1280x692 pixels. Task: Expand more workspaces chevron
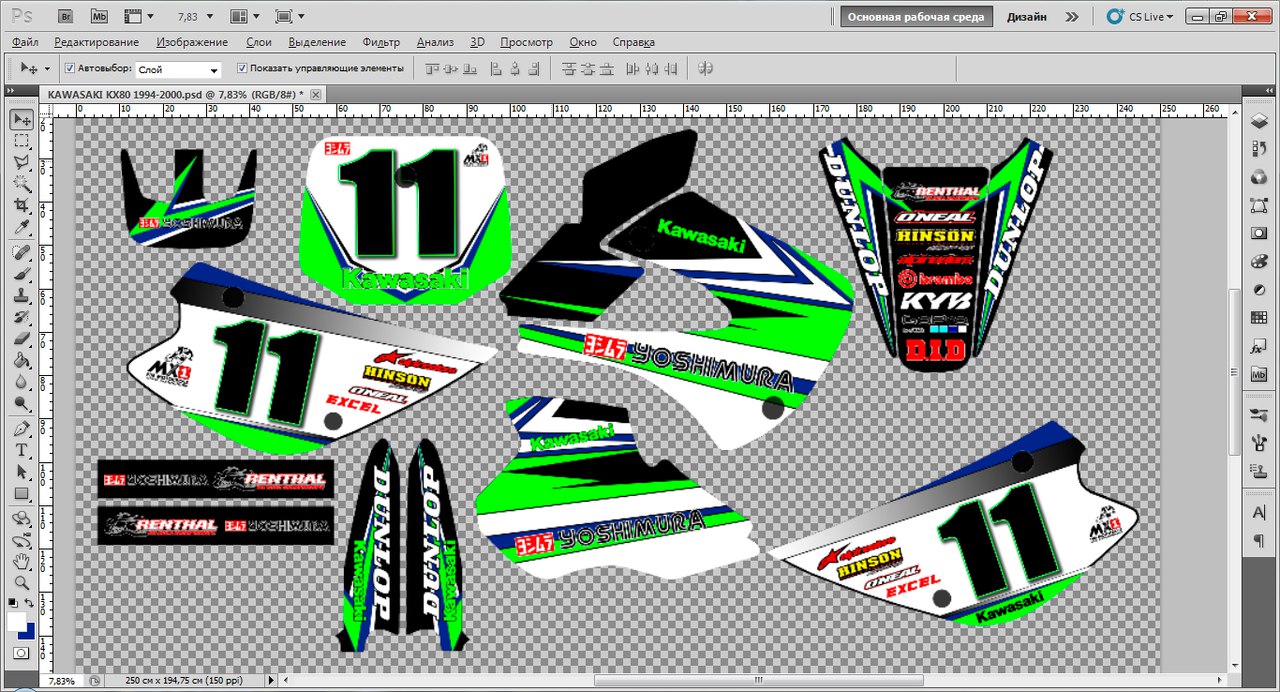click(x=1072, y=17)
